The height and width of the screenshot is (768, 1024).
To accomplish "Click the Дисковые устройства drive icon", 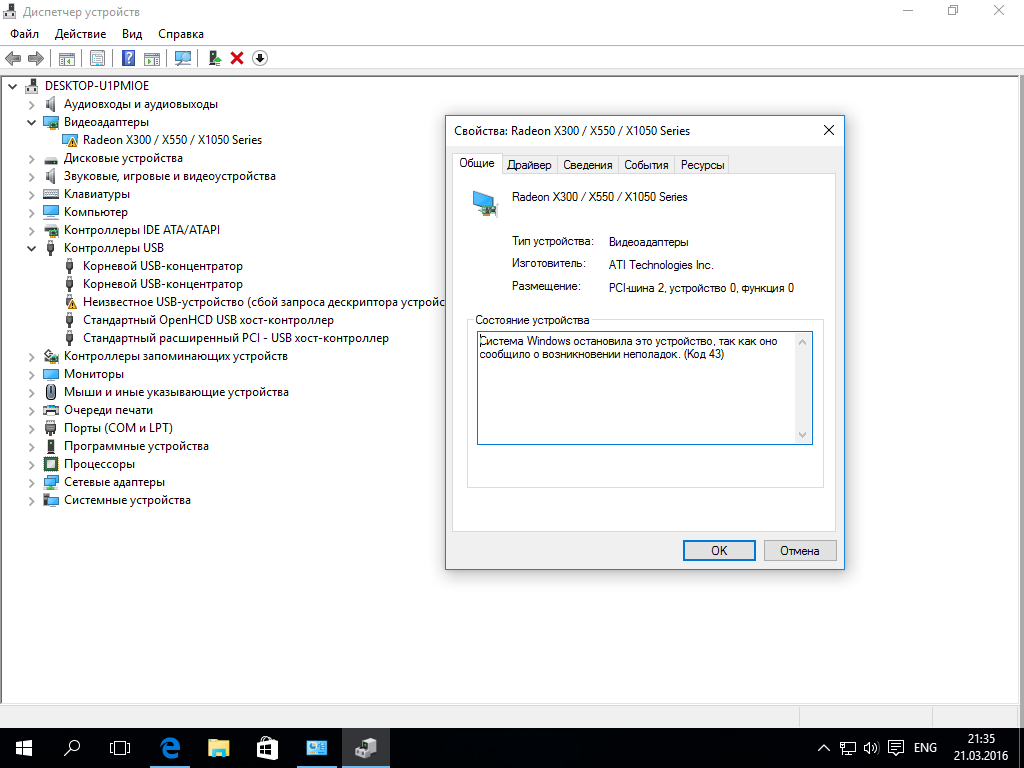I will [50, 159].
